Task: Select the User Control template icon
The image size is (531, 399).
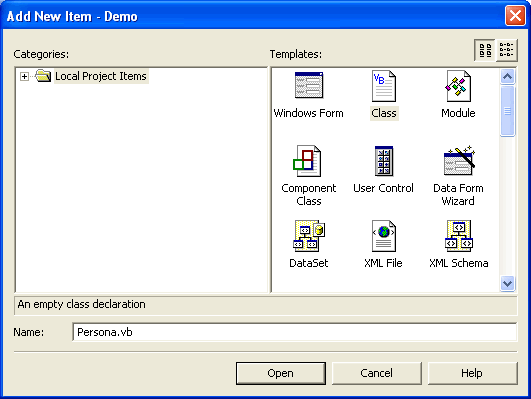Action: click(384, 161)
